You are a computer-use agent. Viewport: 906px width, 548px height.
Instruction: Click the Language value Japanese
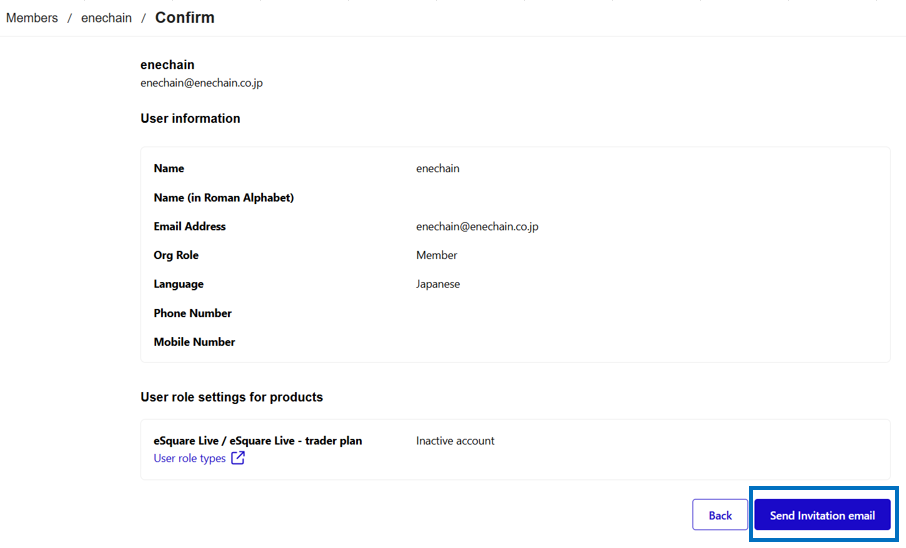438,284
